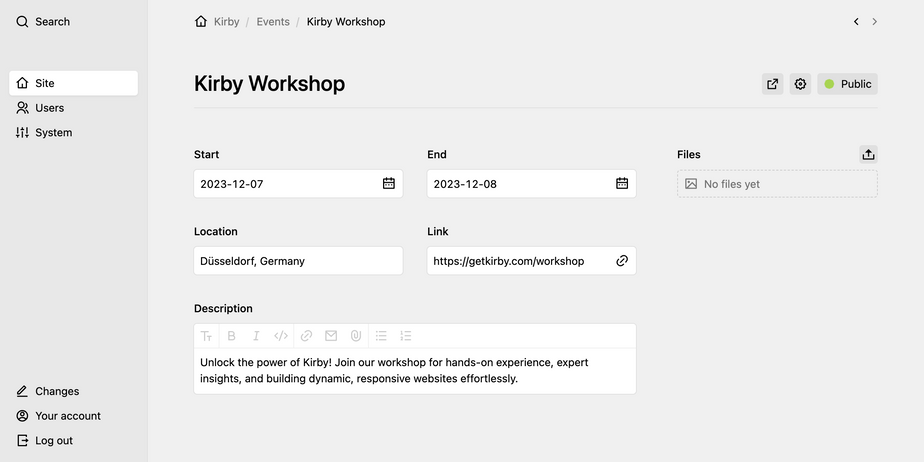This screenshot has height=462, width=924.
Task: Apply bold formatting in Description toolbar
Action: coord(231,336)
